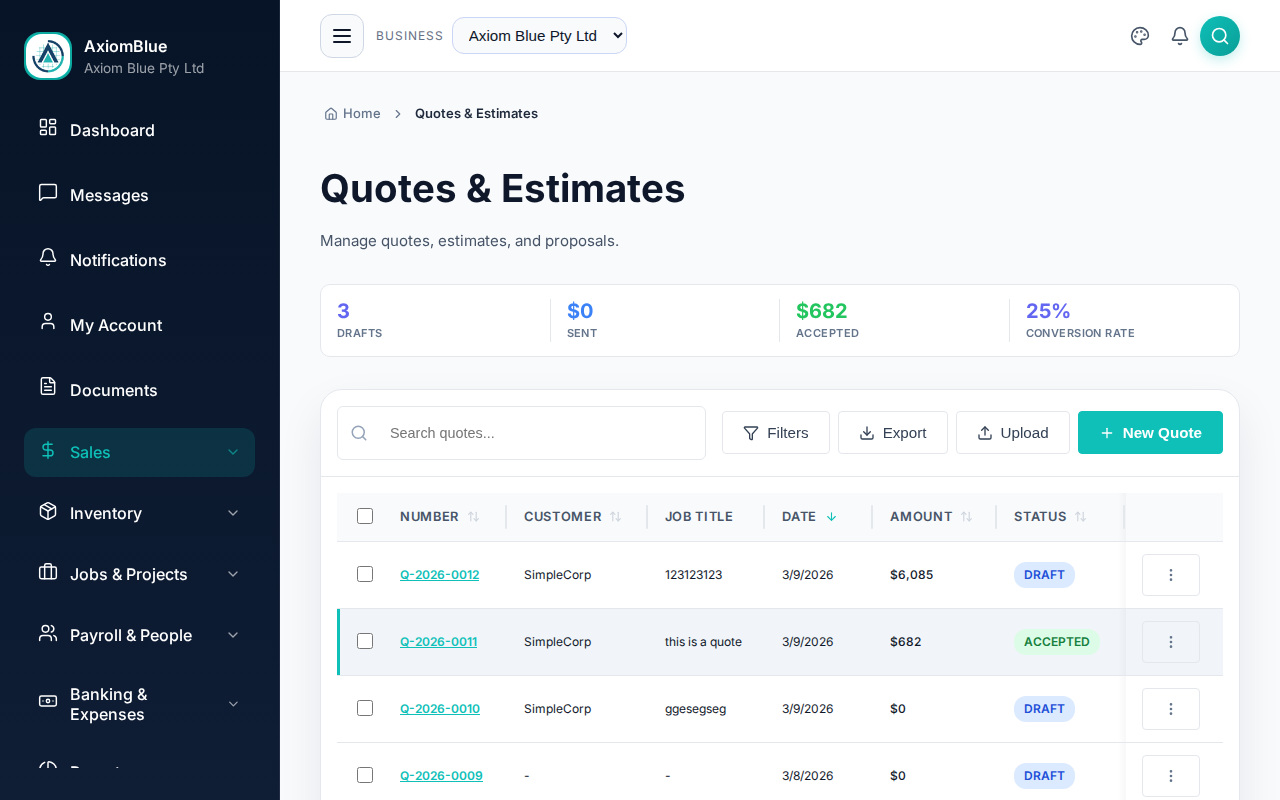The height and width of the screenshot is (800, 1280).
Task: Click the Banking & Expenses cash icon
Action: [x=48, y=701]
